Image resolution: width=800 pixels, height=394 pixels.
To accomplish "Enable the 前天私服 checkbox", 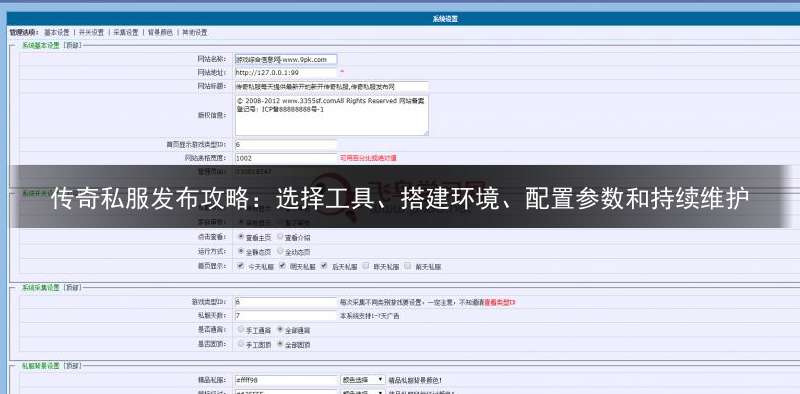I will click(407, 266).
